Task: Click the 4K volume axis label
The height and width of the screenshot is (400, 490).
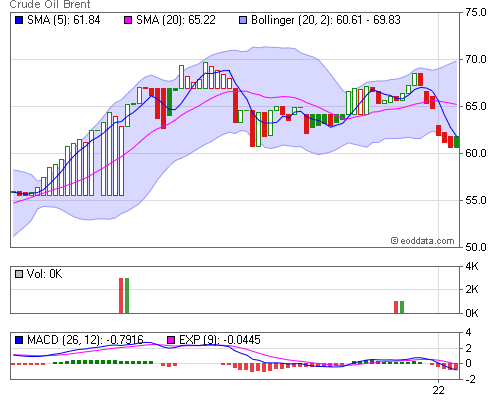Action: 472,266
